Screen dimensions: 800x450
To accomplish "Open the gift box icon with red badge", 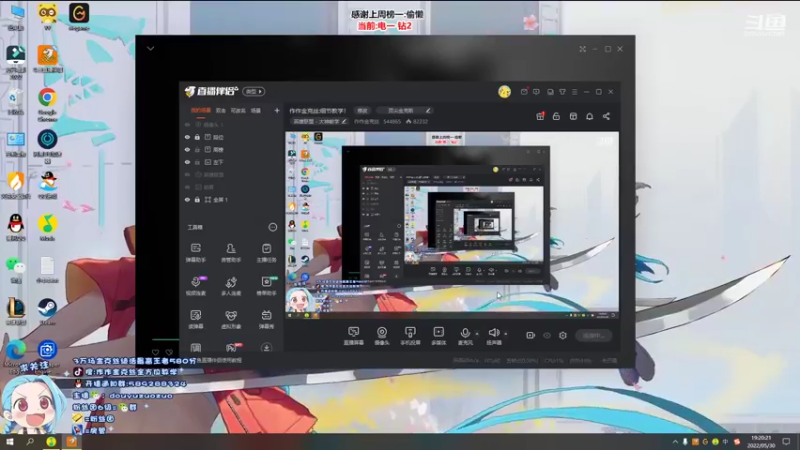I will pos(540,116).
